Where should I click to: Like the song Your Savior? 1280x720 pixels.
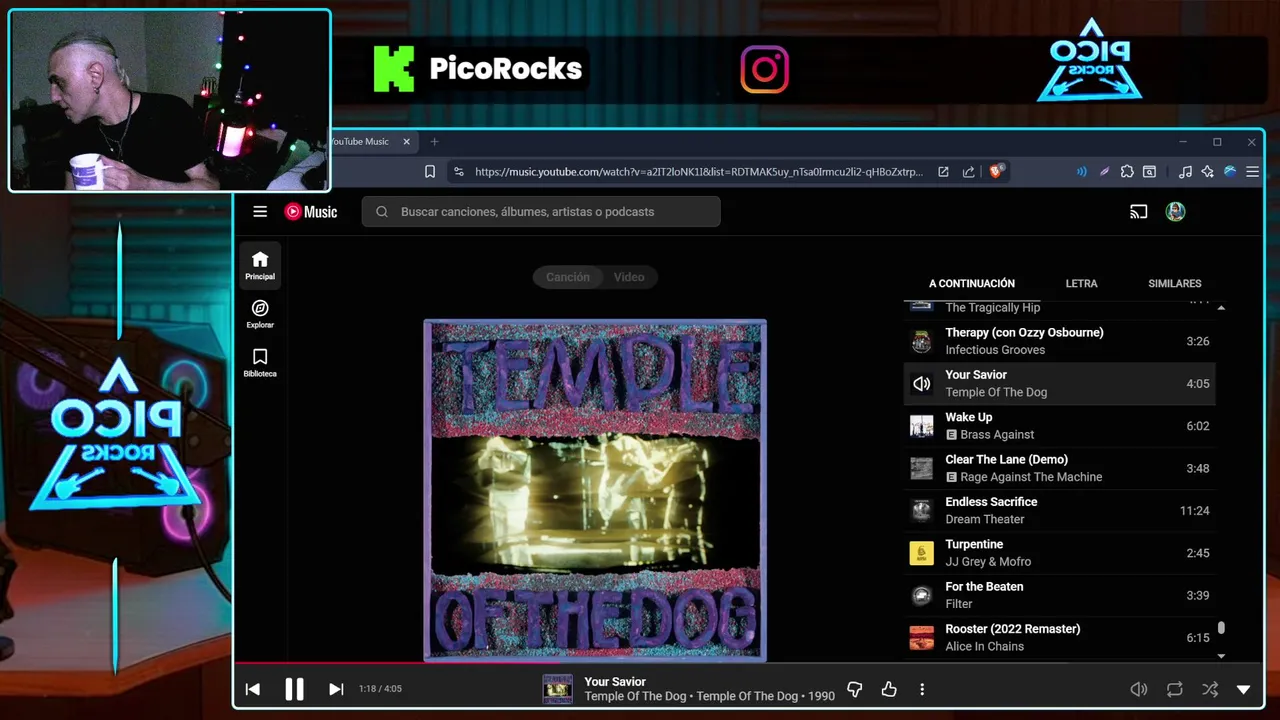coord(889,689)
